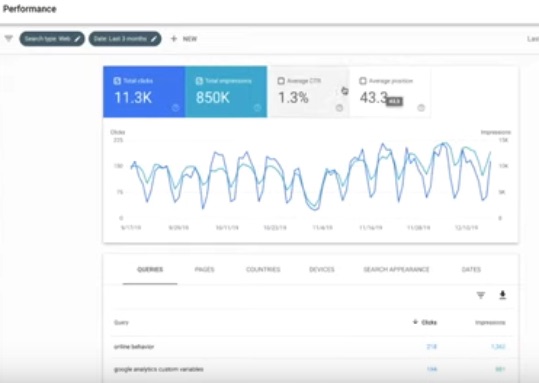Toggle the Total clicks metric card
The height and width of the screenshot is (383, 539).
tap(144, 92)
